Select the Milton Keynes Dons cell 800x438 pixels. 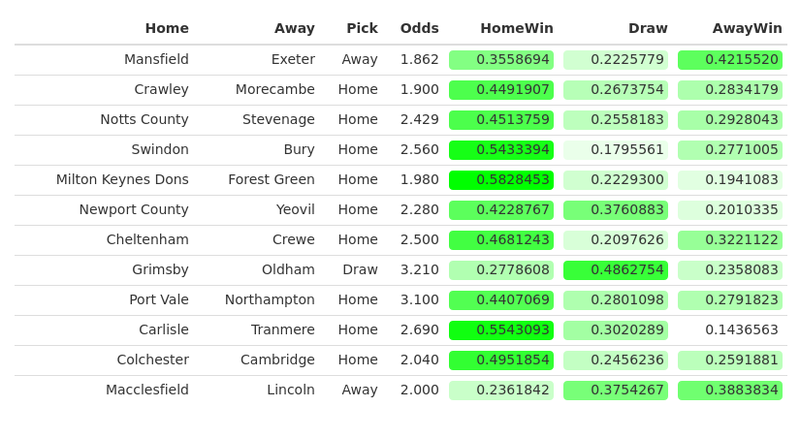coord(122,180)
